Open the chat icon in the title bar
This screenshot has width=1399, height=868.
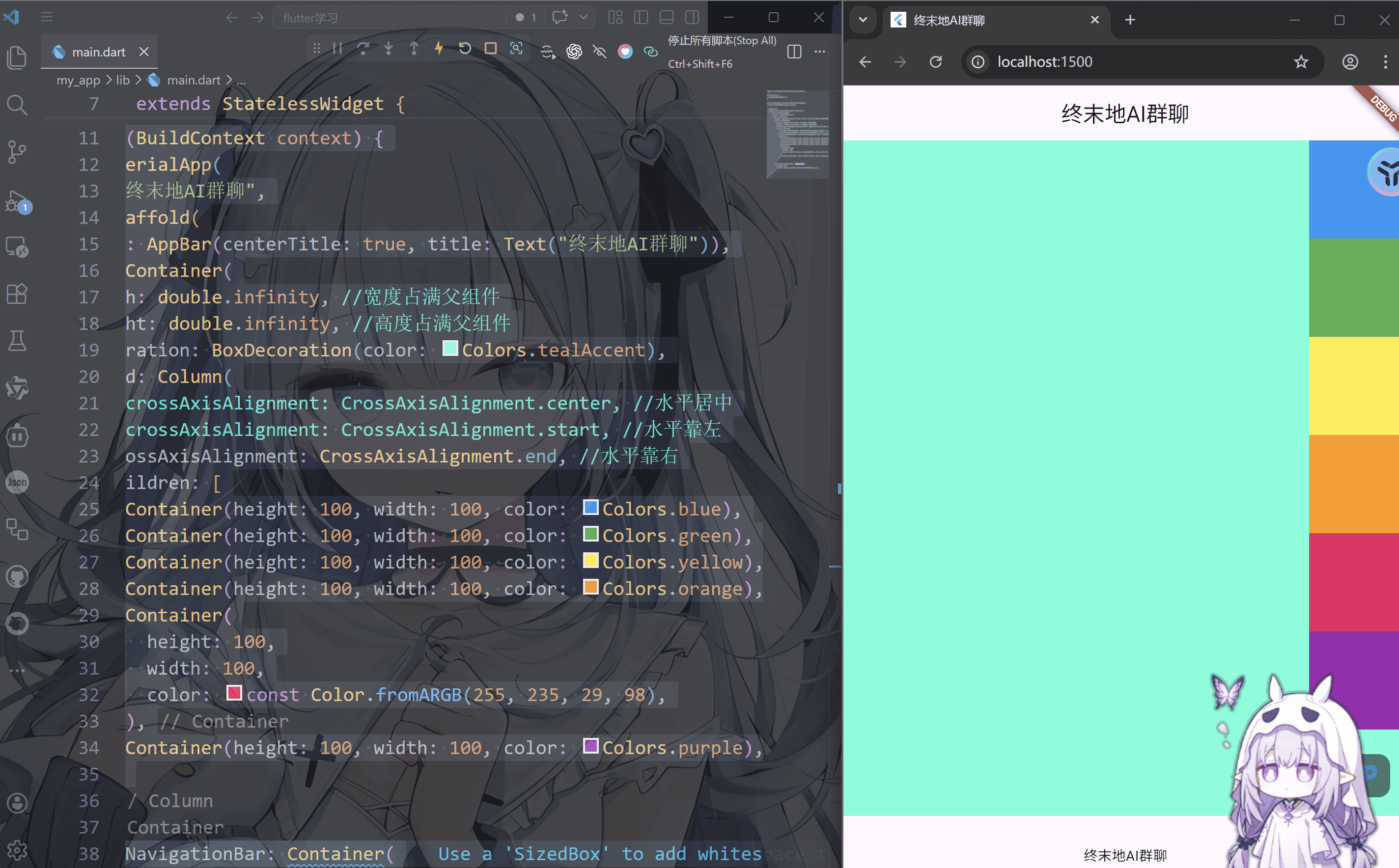[x=560, y=17]
